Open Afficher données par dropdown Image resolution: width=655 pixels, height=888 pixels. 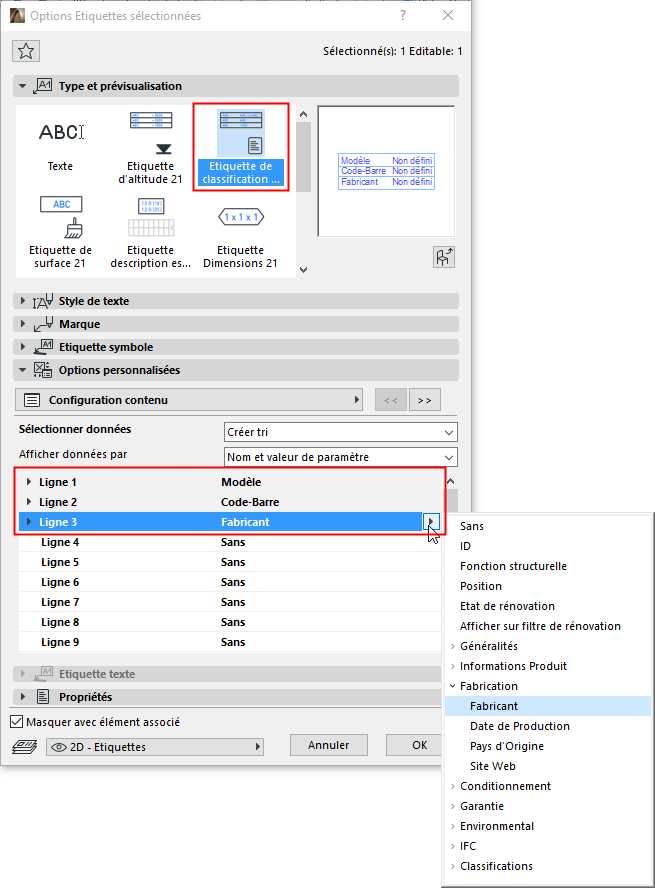coord(341,457)
